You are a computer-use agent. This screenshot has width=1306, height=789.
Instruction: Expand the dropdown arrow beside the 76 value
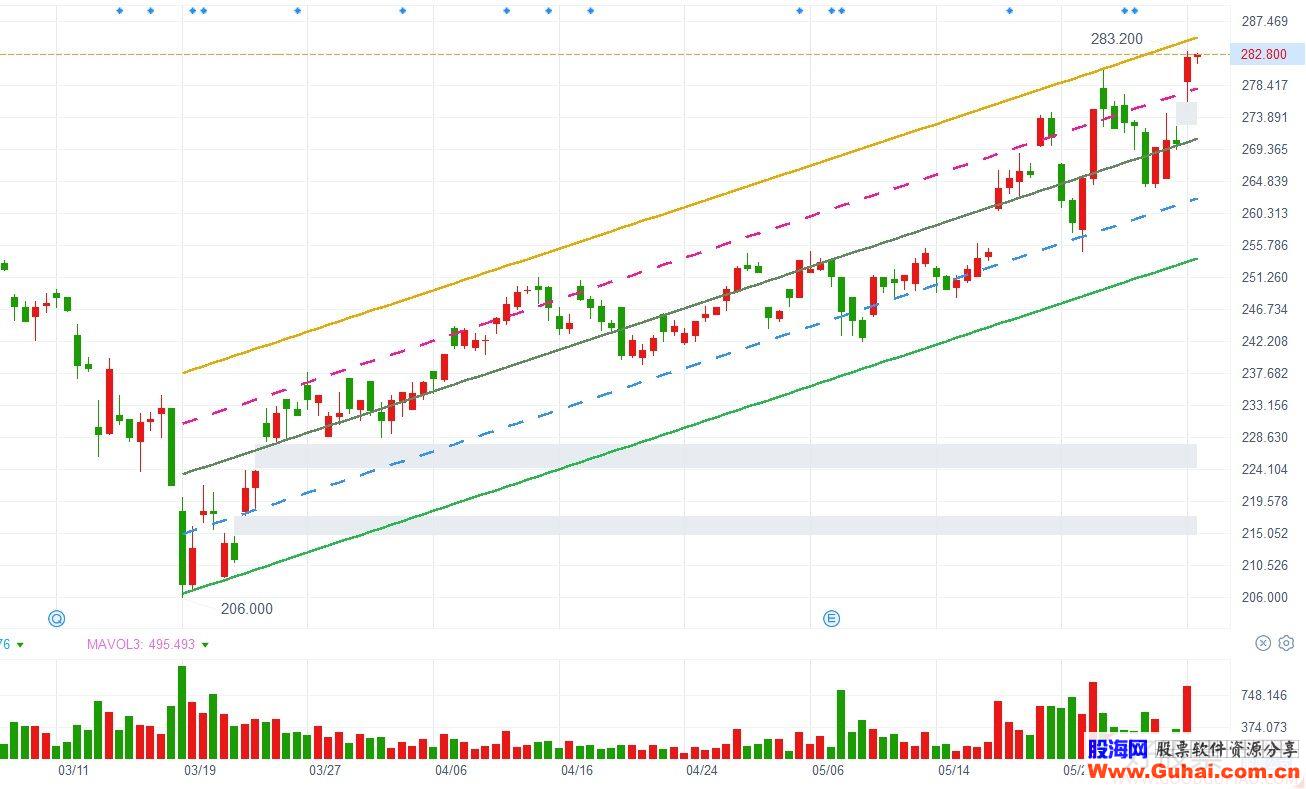[x=19, y=645]
